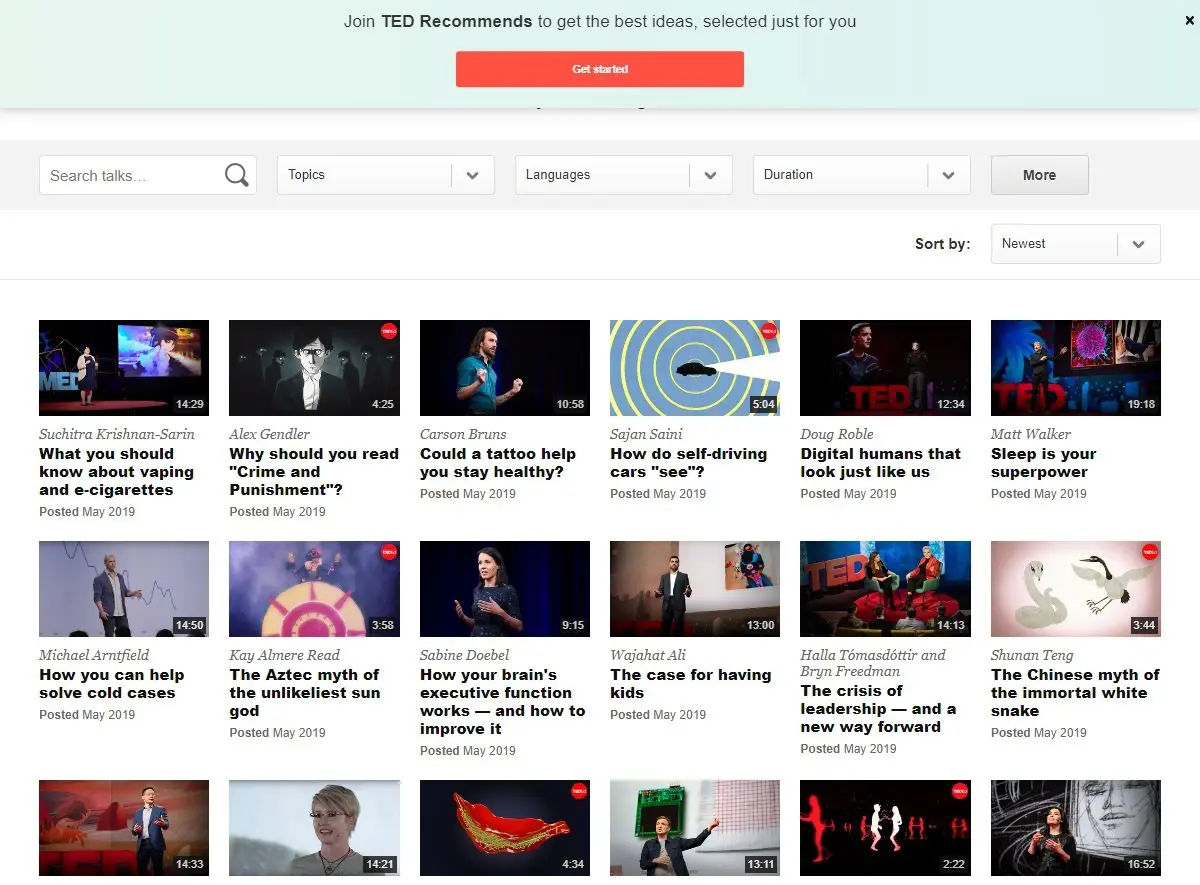1200x885 pixels.
Task: Open Chinese white snake myth thumbnail
Action: pyautogui.click(x=1076, y=589)
